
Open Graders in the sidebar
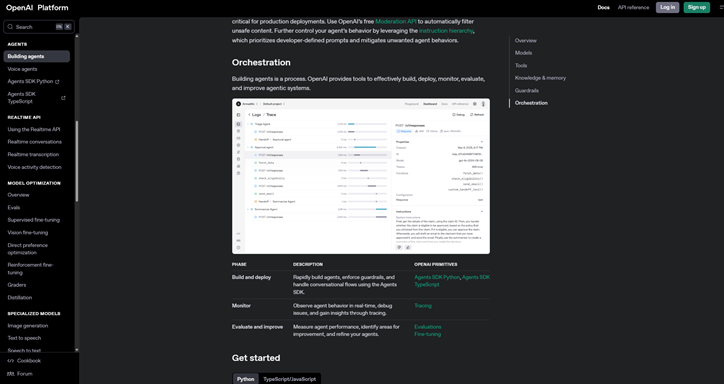pyautogui.click(x=17, y=285)
